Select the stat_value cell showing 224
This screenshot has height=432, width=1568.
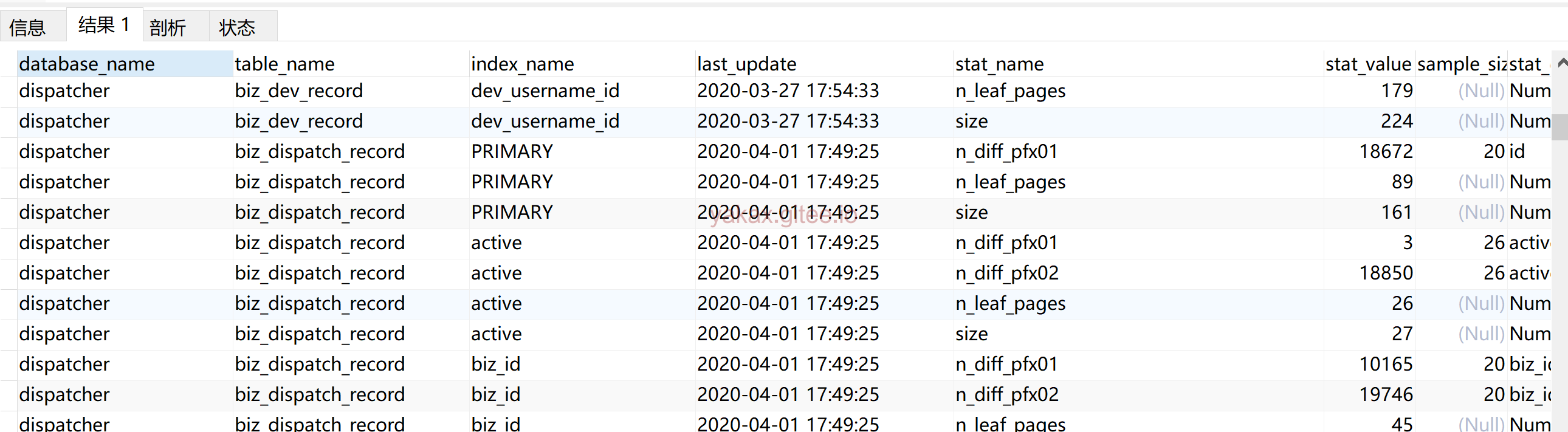click(x=1397, y=121)
